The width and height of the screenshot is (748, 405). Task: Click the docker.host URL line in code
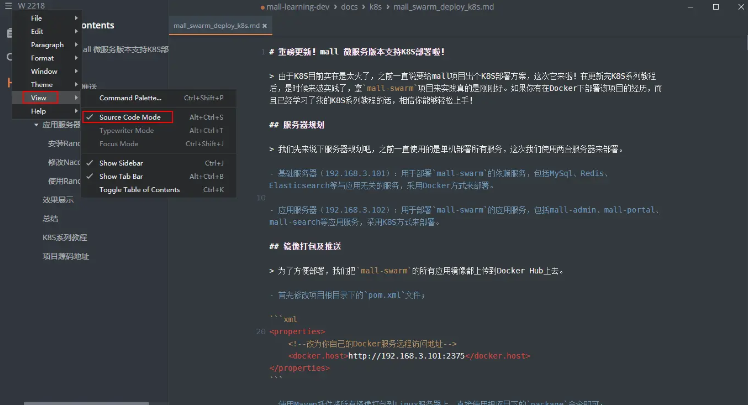point(409,356)
